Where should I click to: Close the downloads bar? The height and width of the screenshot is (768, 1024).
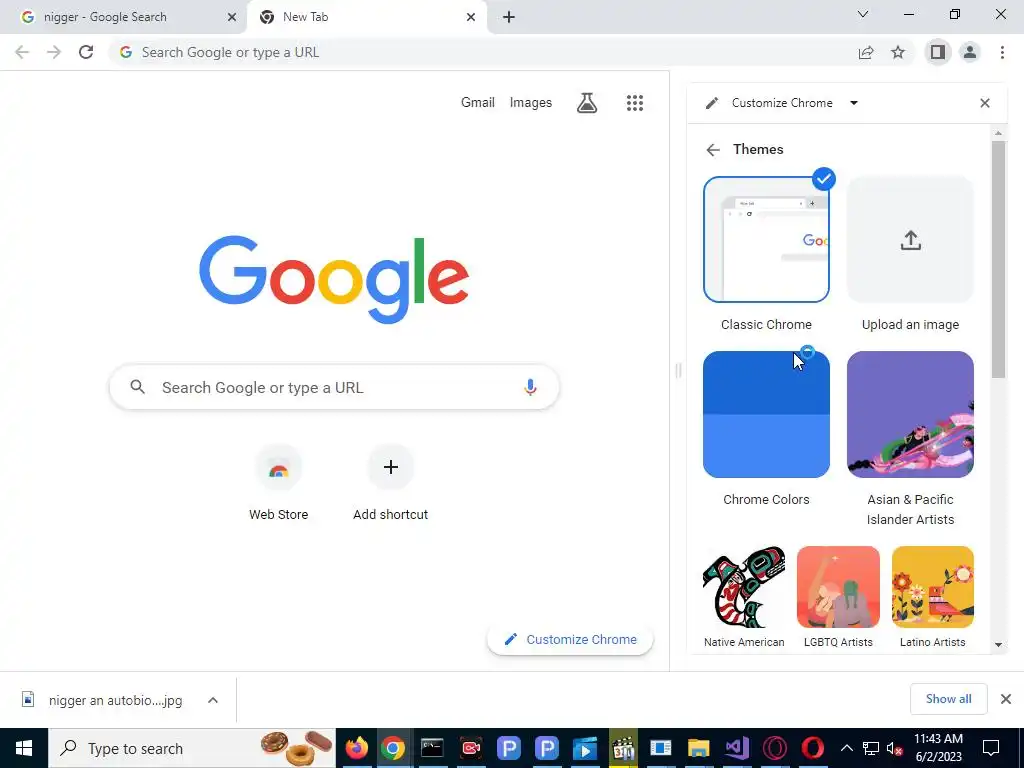point(1006,699)
